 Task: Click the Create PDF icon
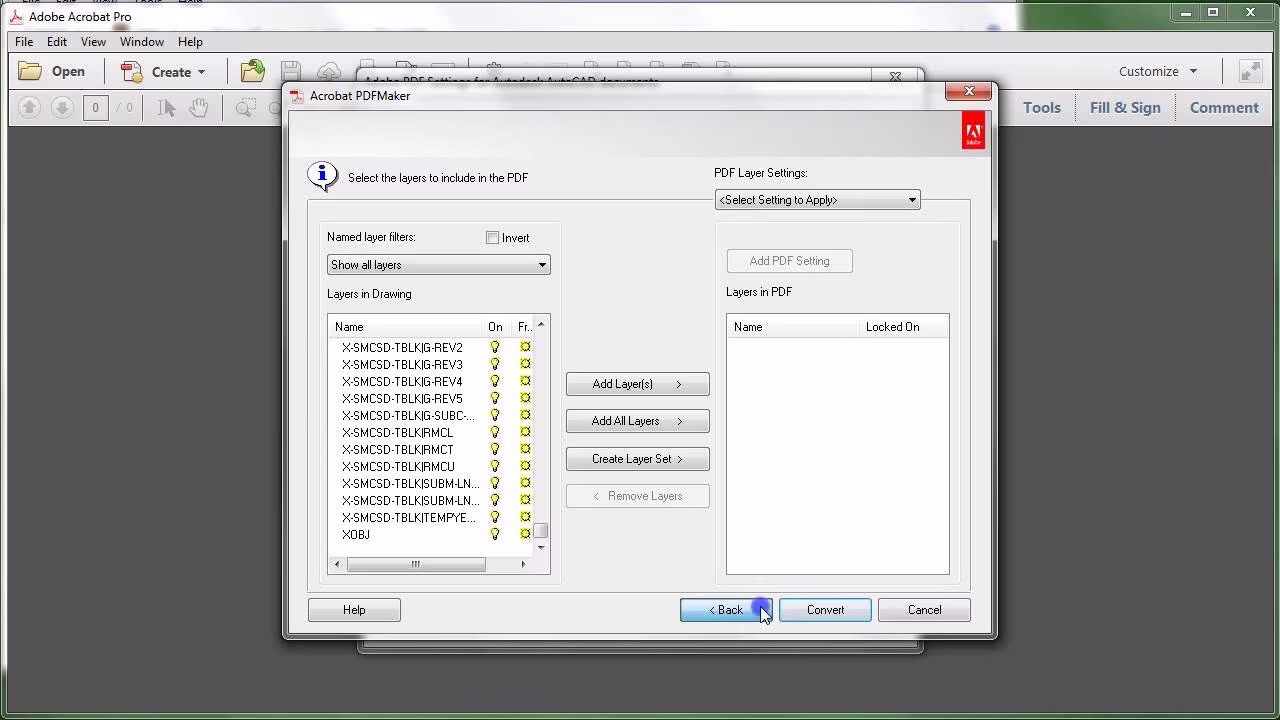point(132,71)
